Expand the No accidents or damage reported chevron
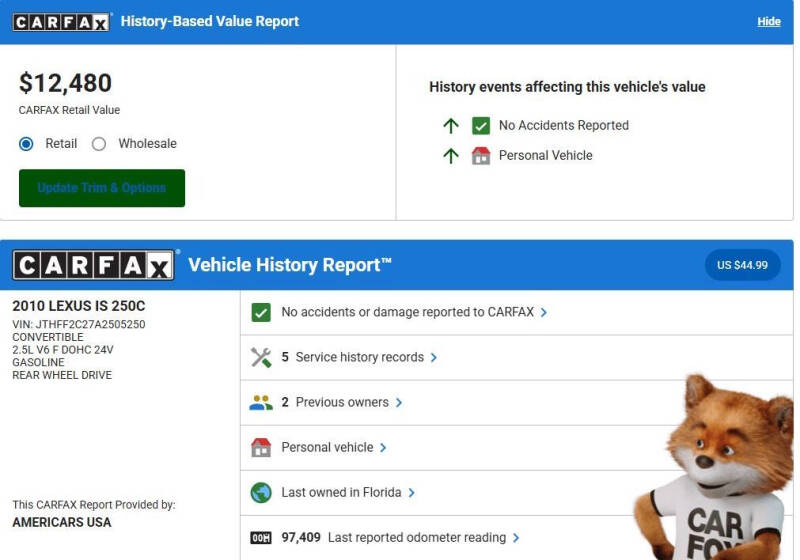The height and width of the screenshot is (560, 800). click(544, 313)
